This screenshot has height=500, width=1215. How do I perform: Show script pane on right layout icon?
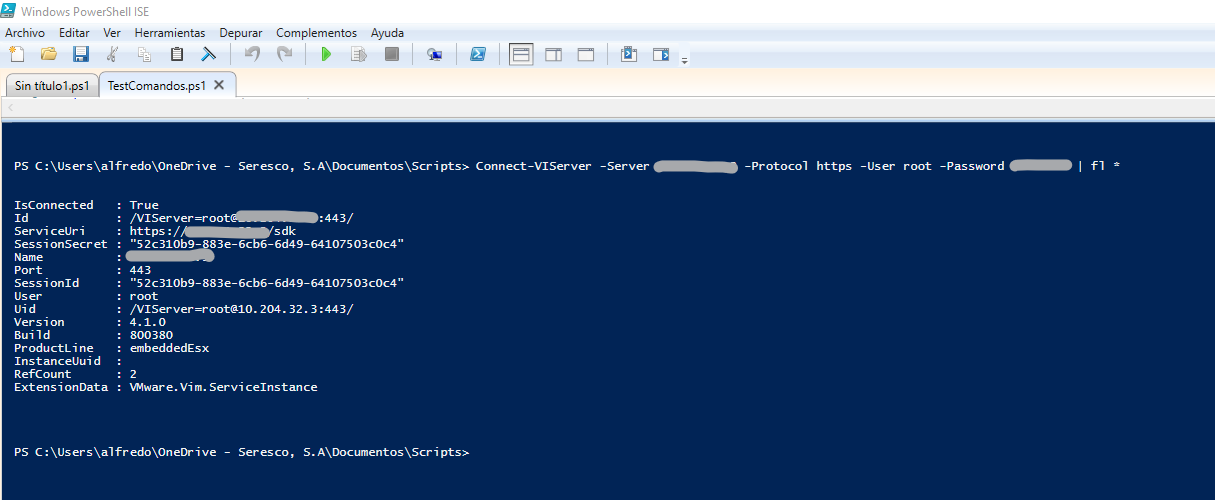[x=553, y=54]
